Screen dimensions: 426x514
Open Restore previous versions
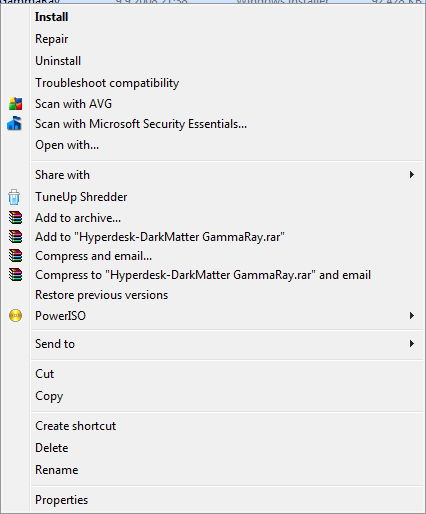tap(101, 295)
